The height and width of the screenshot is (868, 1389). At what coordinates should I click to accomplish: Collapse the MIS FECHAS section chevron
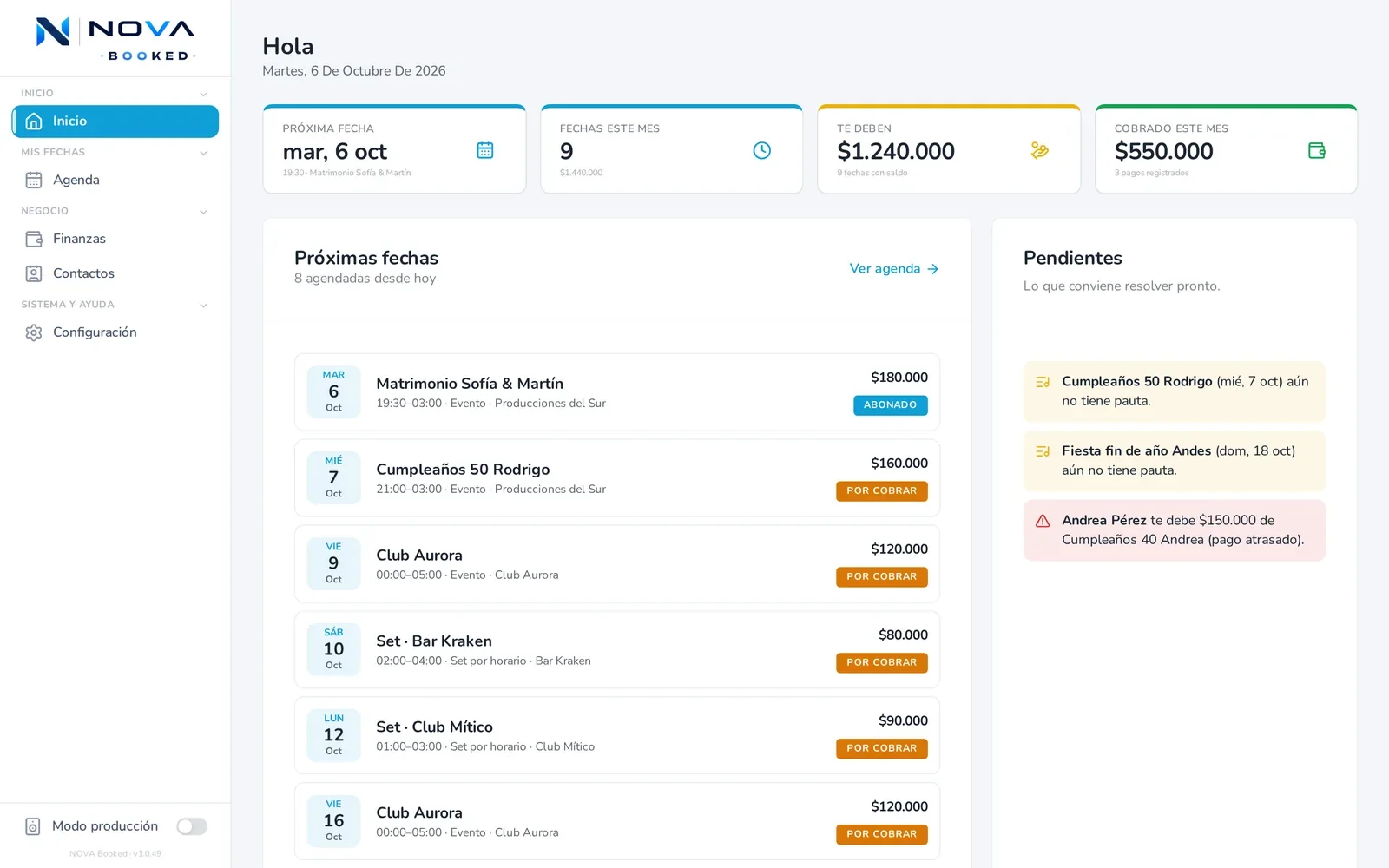pos(203,153)
